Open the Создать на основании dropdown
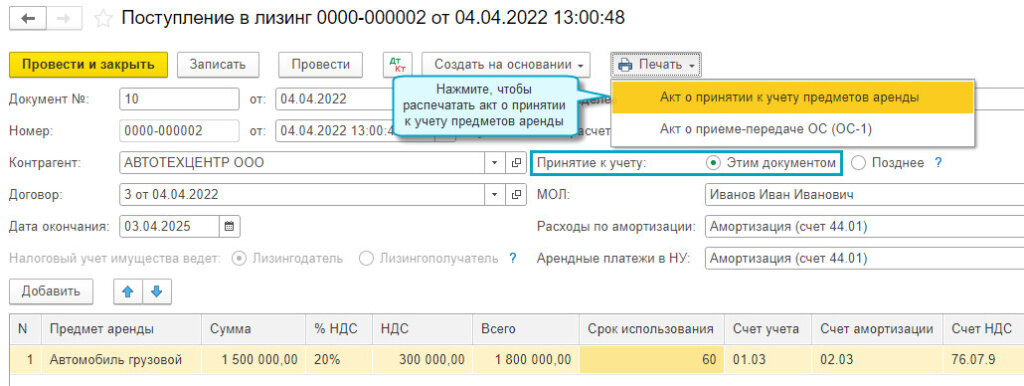Viewport: 1024px width, 386px height. coord(506,65)
